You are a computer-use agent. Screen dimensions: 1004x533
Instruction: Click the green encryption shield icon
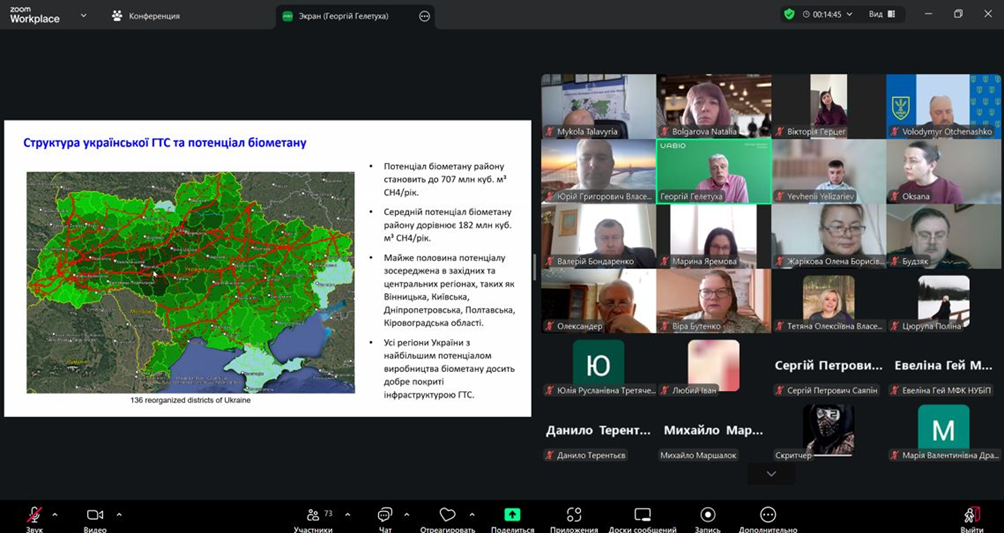[x=789, y=15]
